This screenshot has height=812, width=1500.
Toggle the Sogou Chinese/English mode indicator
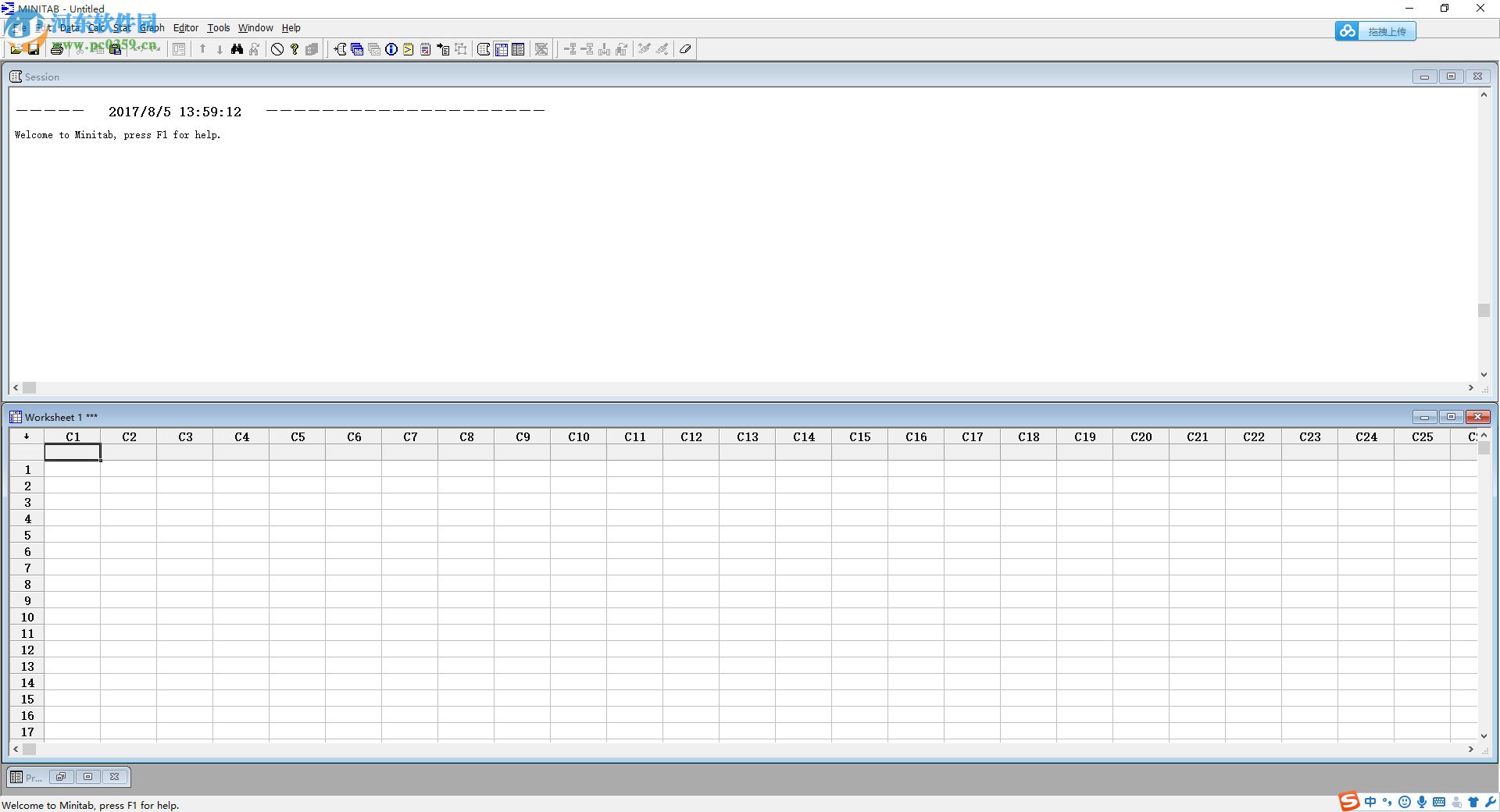(x=1370, y=802)
